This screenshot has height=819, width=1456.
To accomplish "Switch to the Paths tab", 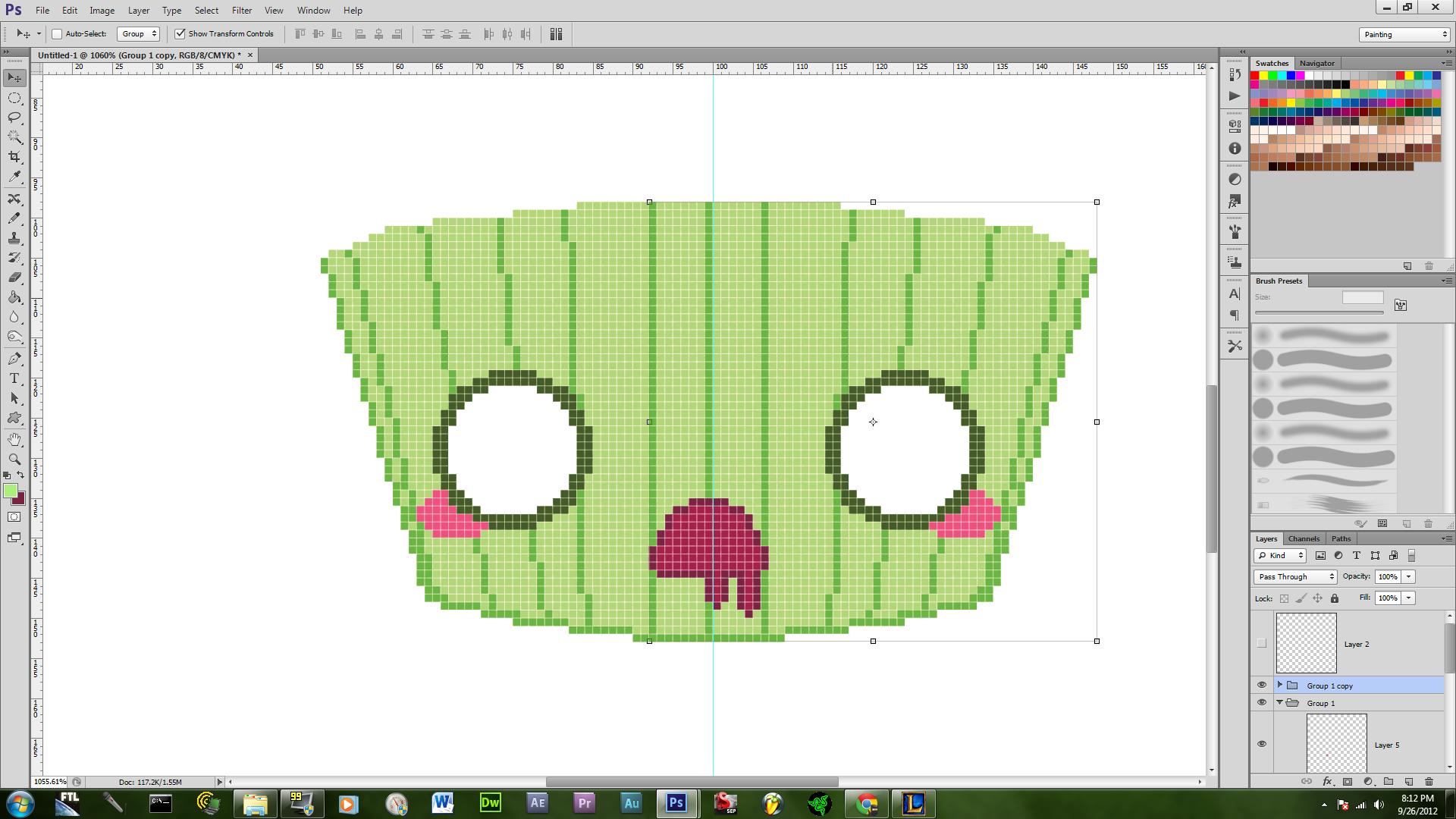I will (1341, 538).
